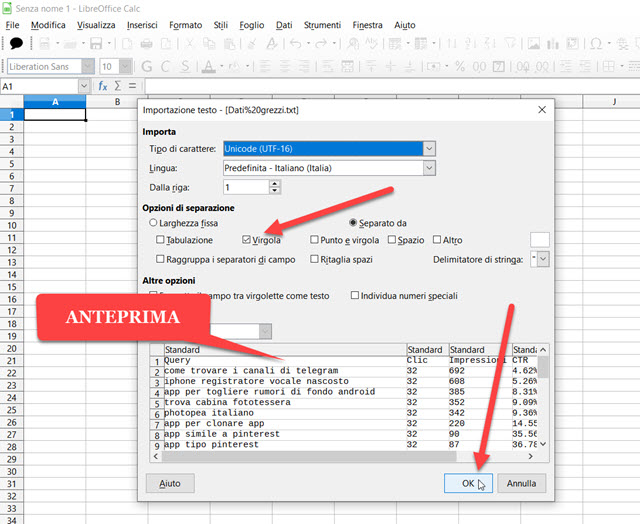Click the Spelling check icon
The image size is (640, 524).
(371, 43)
